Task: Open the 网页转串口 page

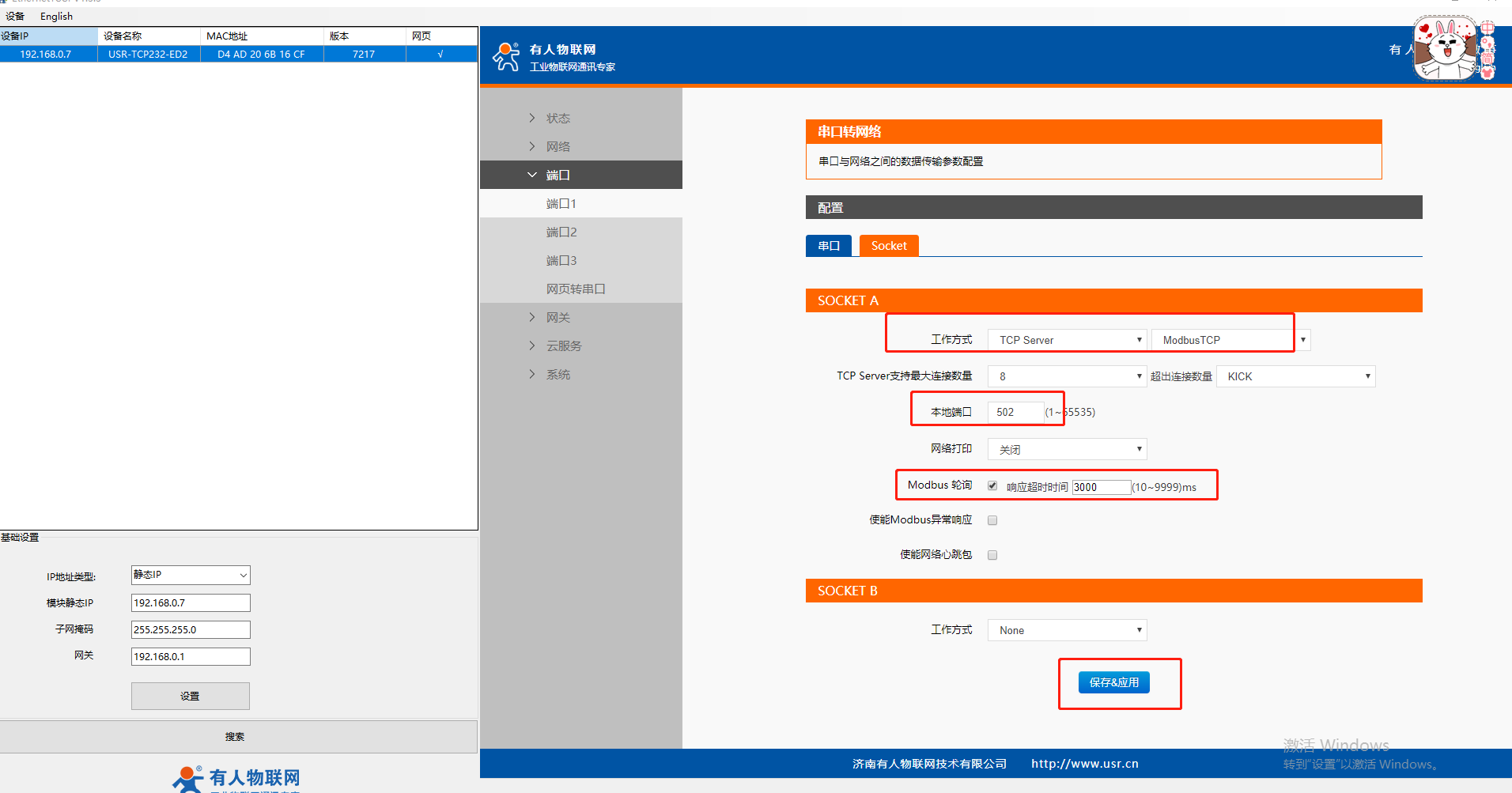Action: 576,289
